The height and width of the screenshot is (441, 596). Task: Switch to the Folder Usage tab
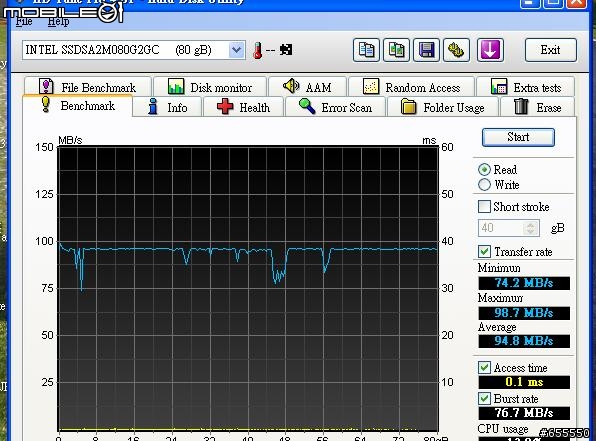coord(443,107)
